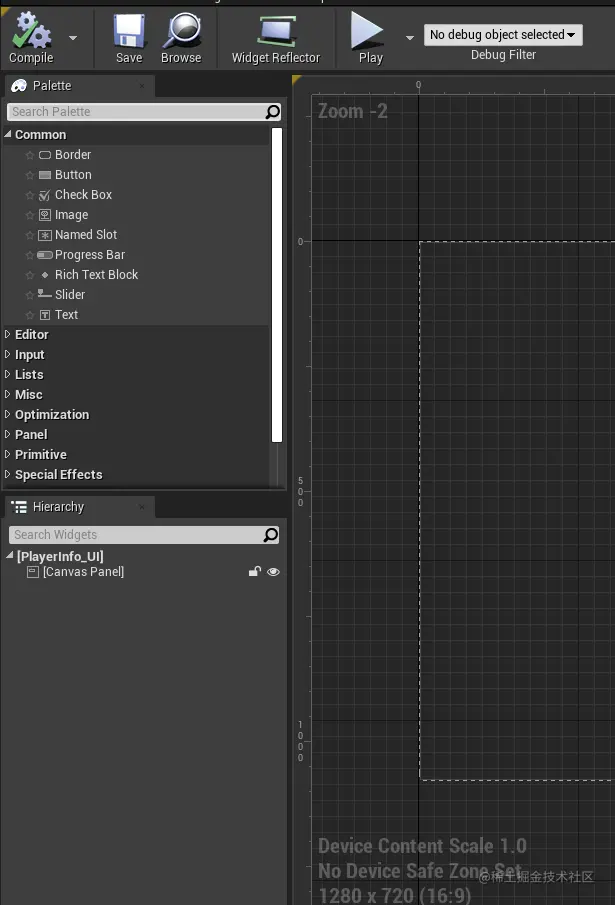Focus the Search Palette field
Screen dimensions: 615x905
coord(136,111)
